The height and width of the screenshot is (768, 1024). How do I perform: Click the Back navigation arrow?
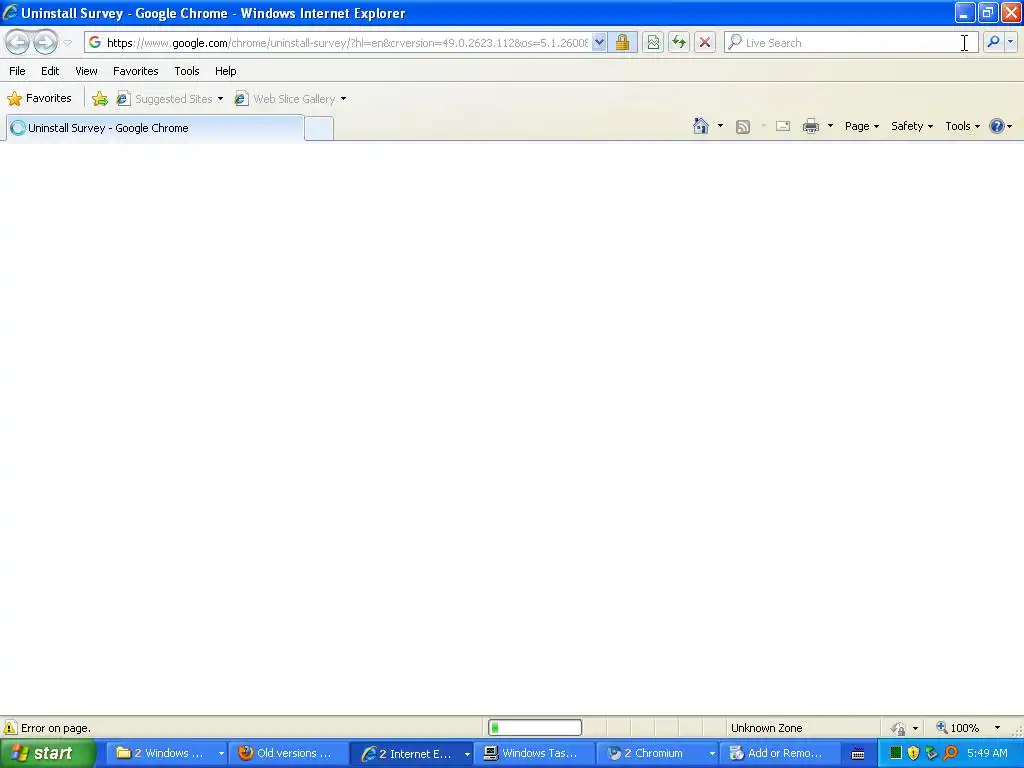(18, 42)
